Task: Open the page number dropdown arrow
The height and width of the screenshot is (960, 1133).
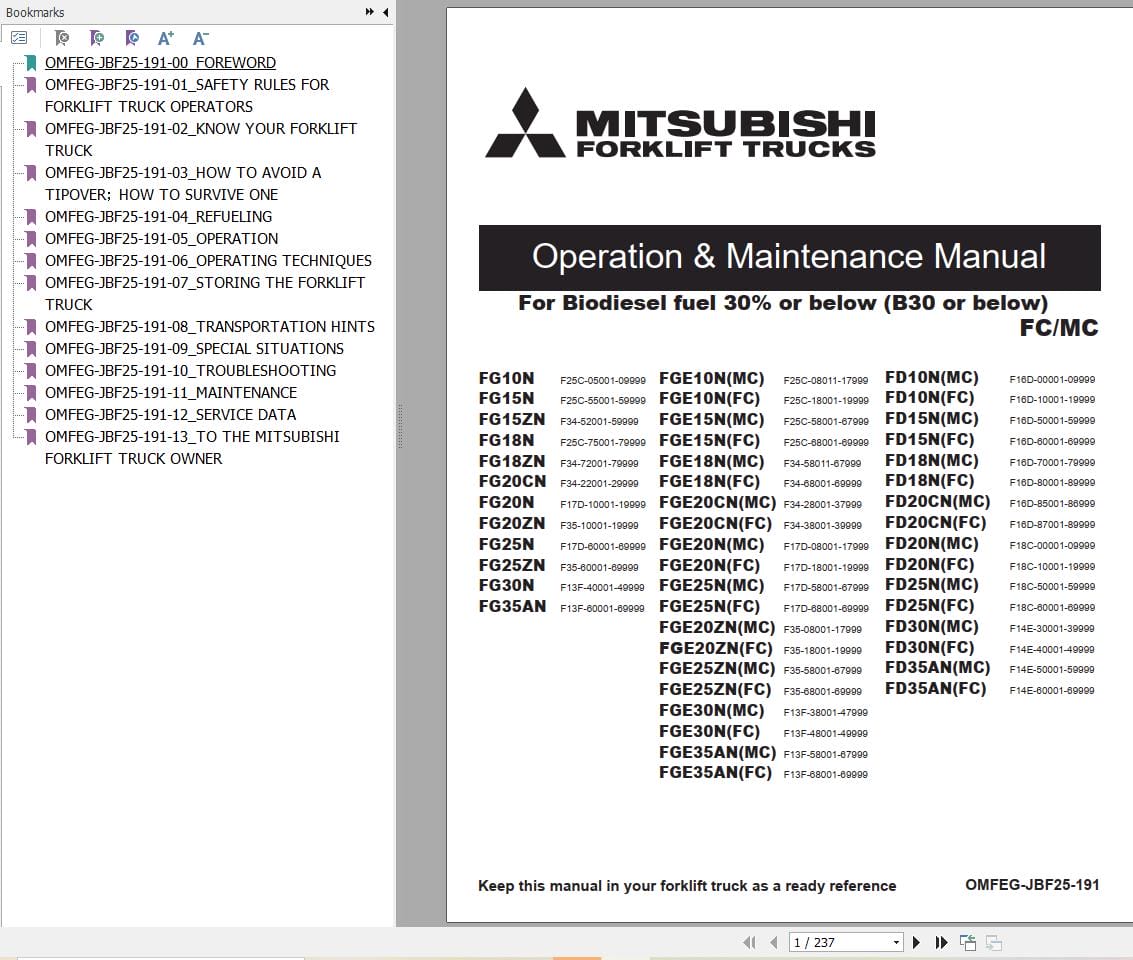Action: coord(896,942)
